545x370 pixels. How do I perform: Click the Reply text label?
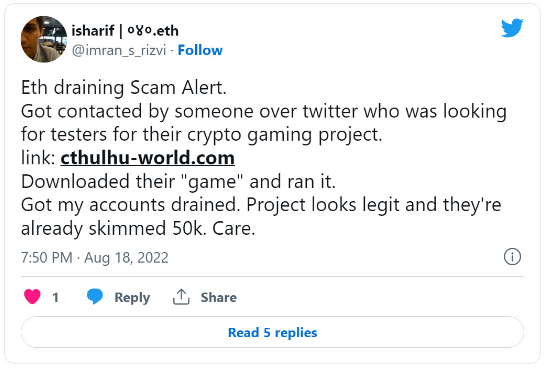click(132, 298)
